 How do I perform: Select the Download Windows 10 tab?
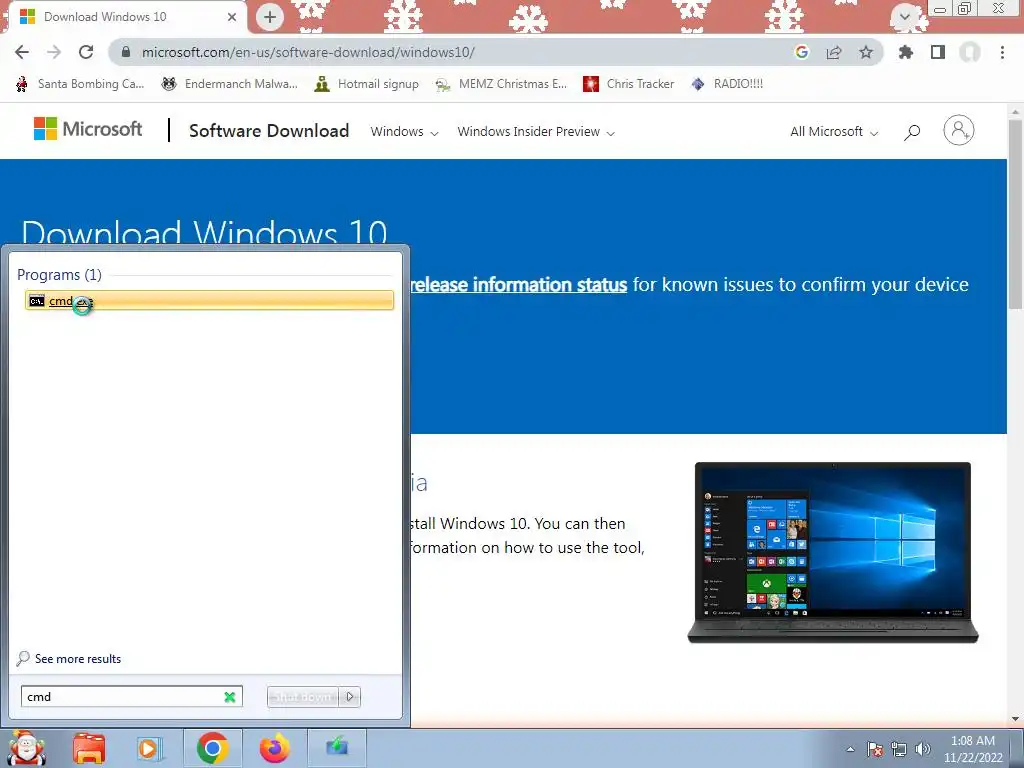pyautogui.click(x=126, y=17)
